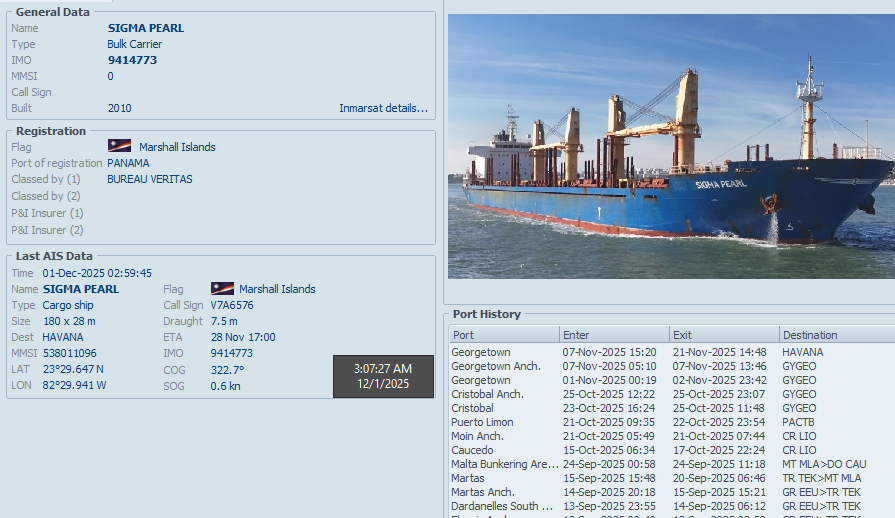Select the Caucedo port history row
This screenshot has height=518, width=895.
tap(672, 450)
